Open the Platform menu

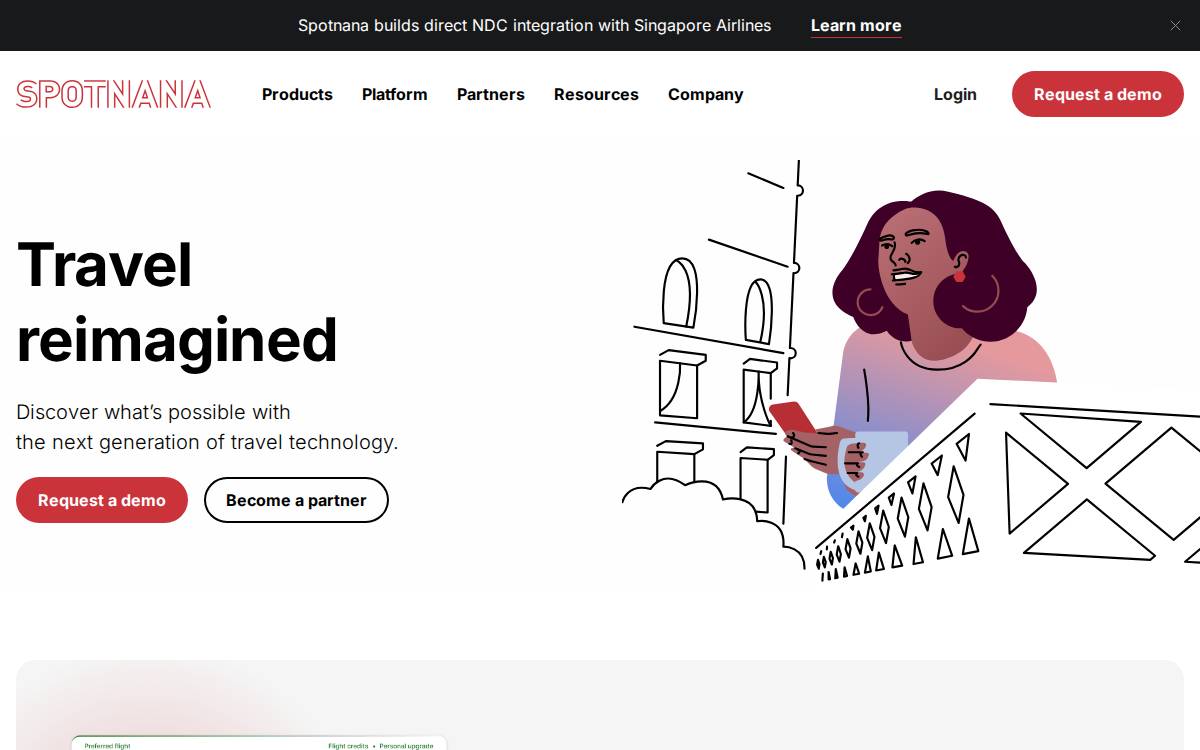point(394,94)
